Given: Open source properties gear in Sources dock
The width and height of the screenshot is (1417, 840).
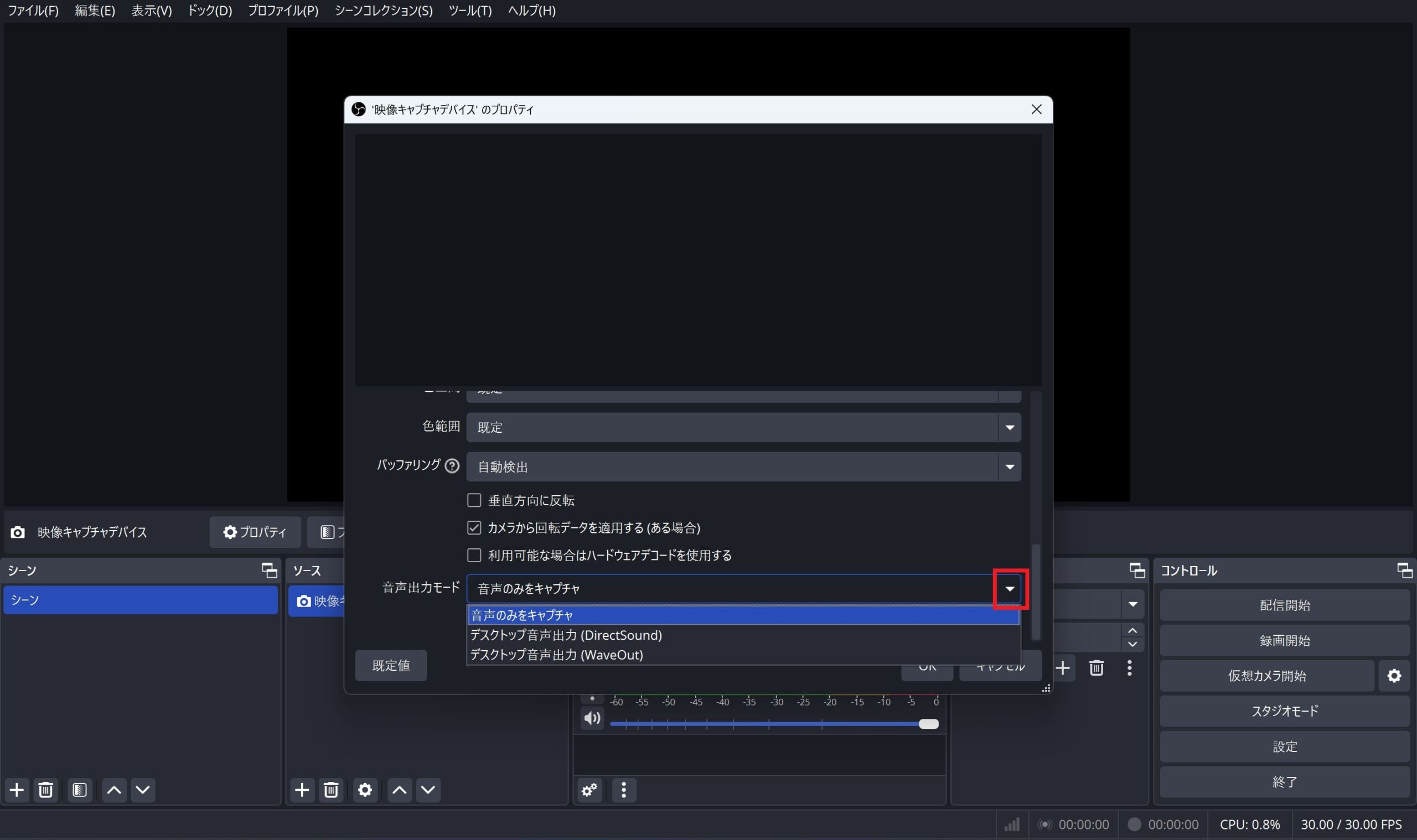Looking at the screenshot, I should point(365,790).
